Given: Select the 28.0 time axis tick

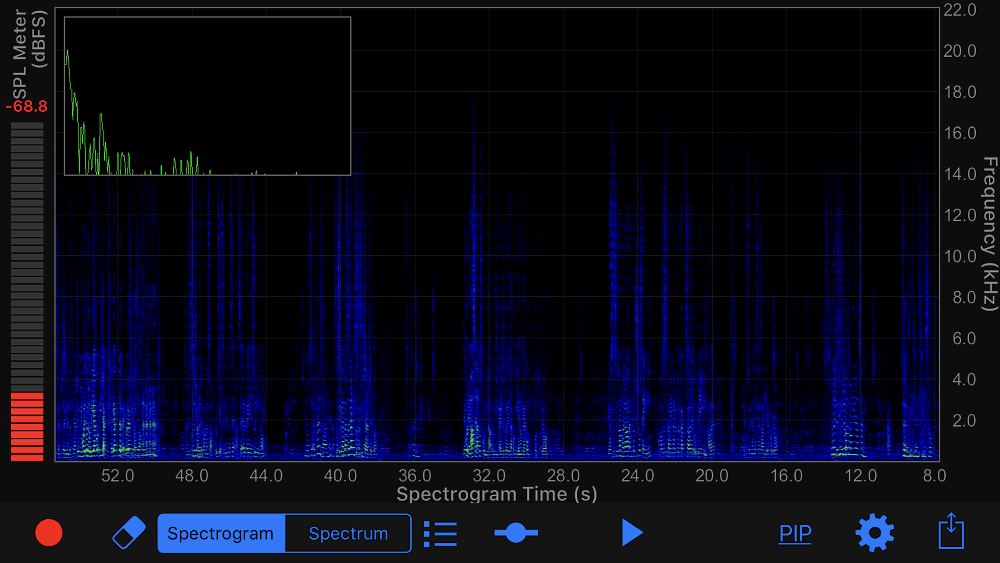Looking at the screenshot, I should [563, 476].
